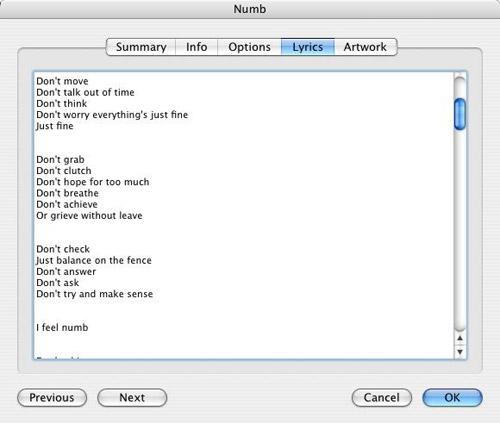Viewport: 500px width, 423px height.
Task: Click the line "Don't hope for too much"
Action: coord(93,182)
